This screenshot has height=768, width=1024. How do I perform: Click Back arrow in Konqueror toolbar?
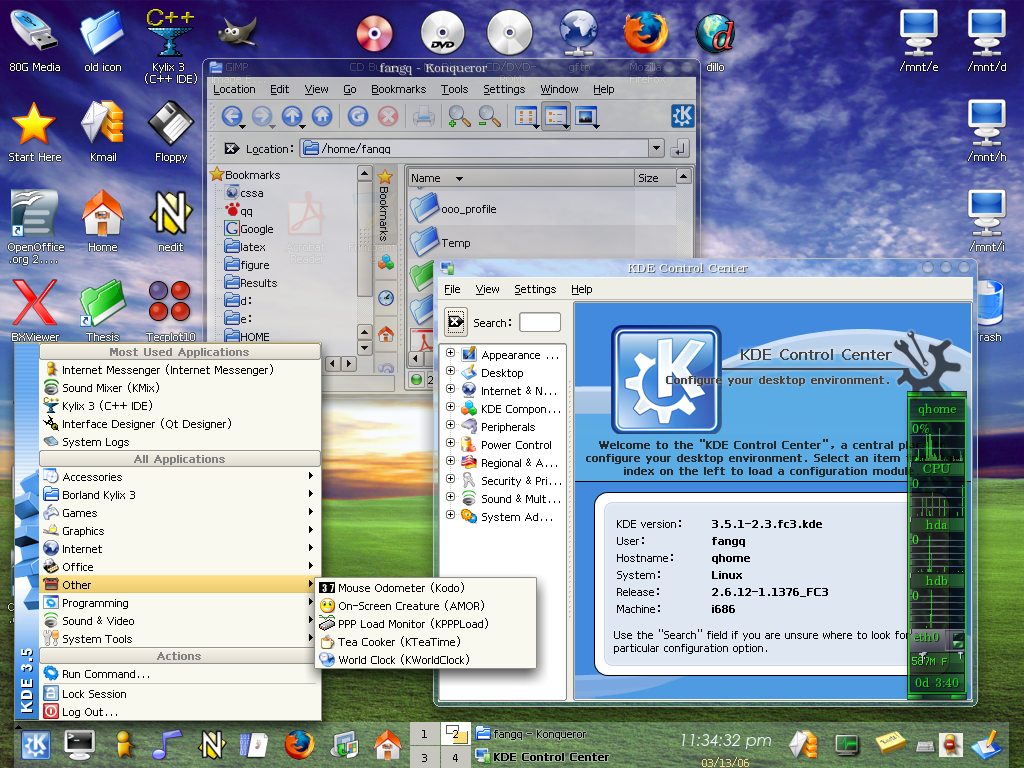pos(231,116)
